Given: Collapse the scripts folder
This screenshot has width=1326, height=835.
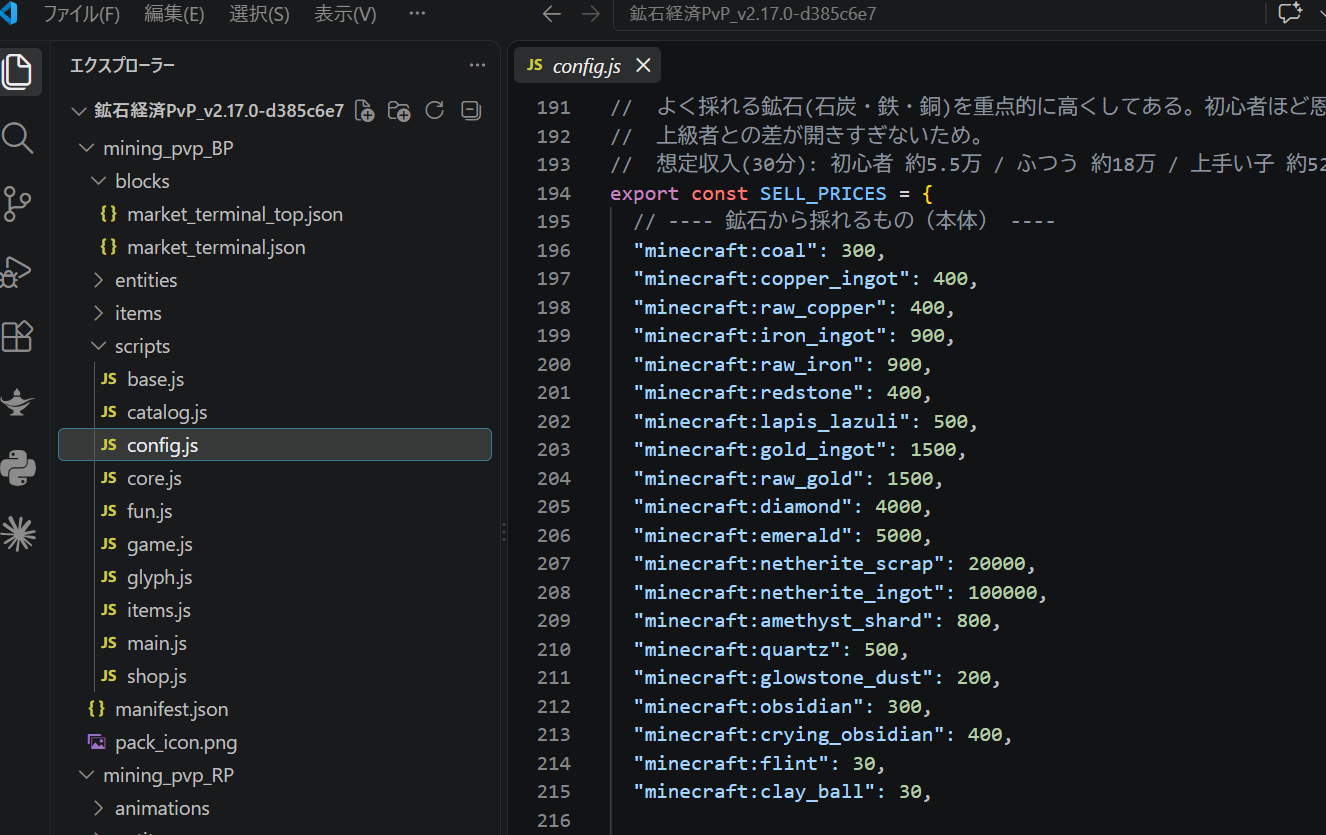Looking at the screenshot, I should (98, 346).
